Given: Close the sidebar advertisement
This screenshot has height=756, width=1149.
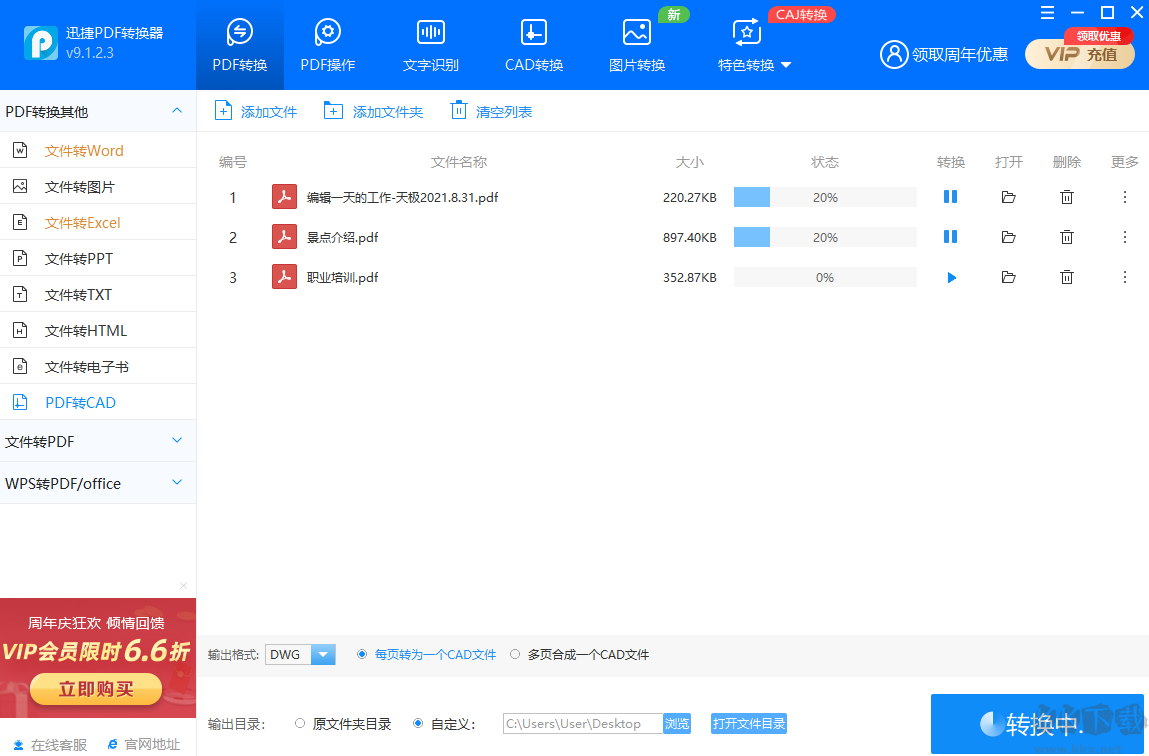Looking at the screenshot, I should [183, 585].
